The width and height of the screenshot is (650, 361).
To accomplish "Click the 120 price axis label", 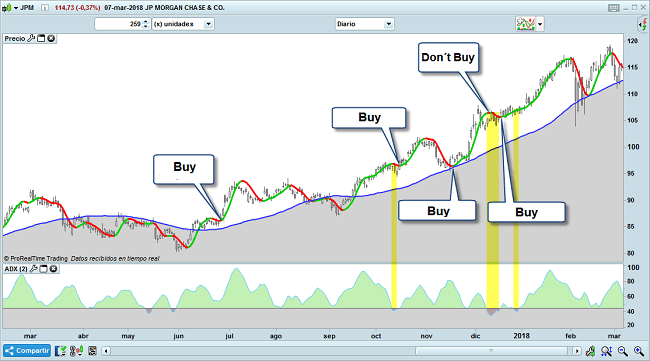I will tap(633, 41).
